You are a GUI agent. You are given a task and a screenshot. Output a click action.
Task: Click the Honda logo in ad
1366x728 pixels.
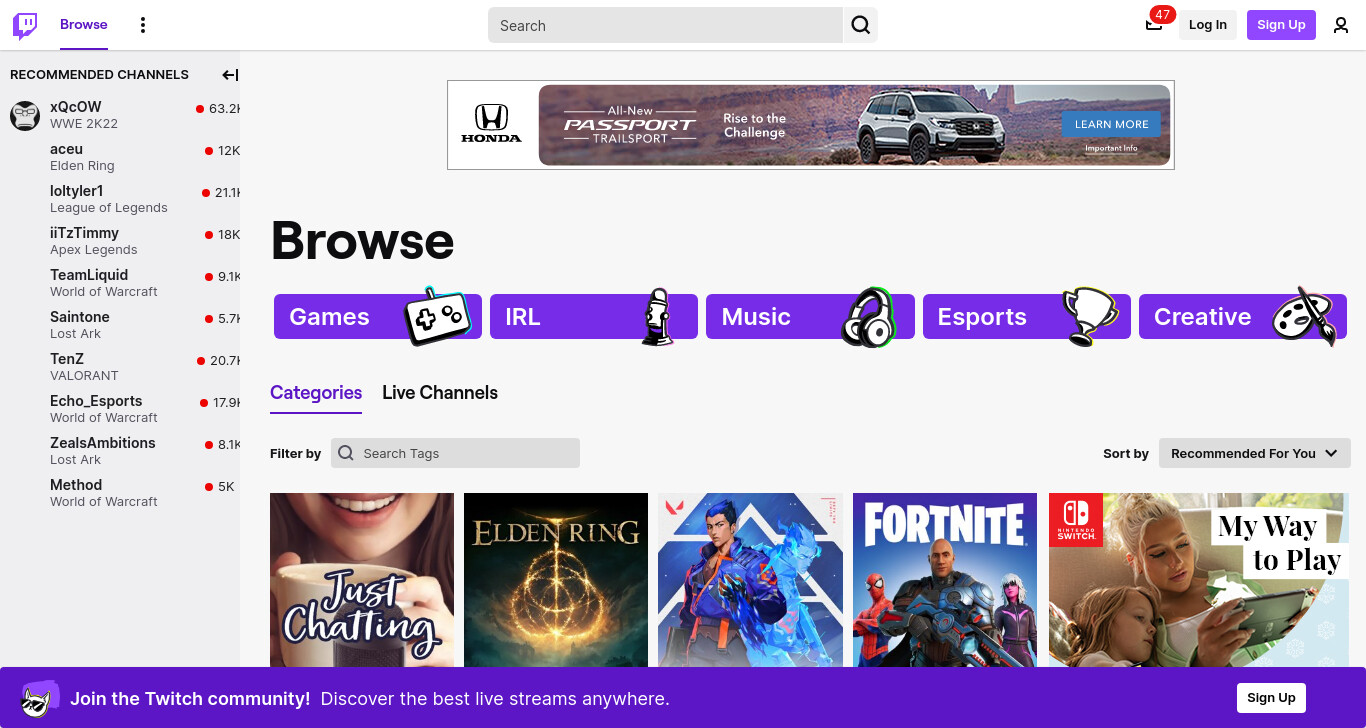[x=491, y=124]
